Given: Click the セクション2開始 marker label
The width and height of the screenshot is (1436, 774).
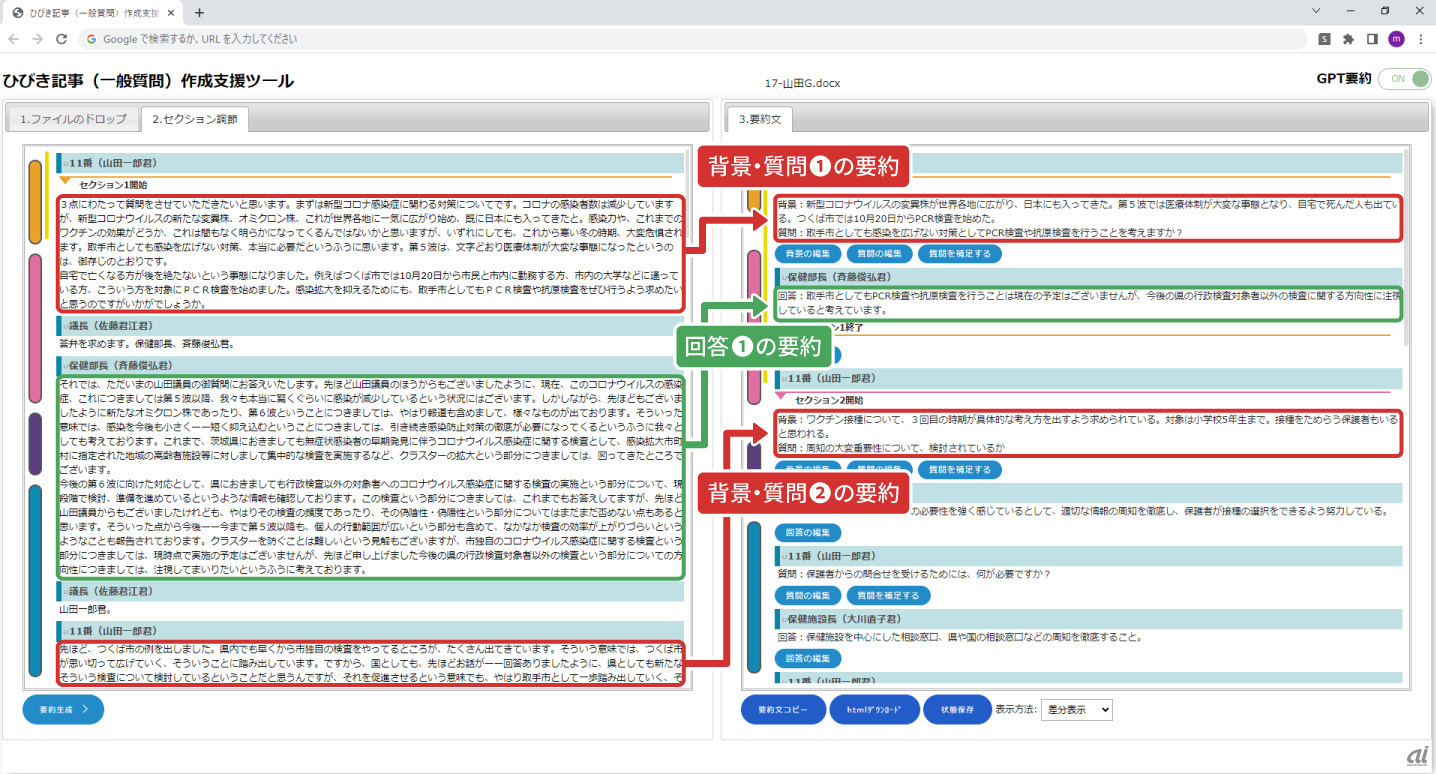Looking at the screenshot, I should [829, 399].
